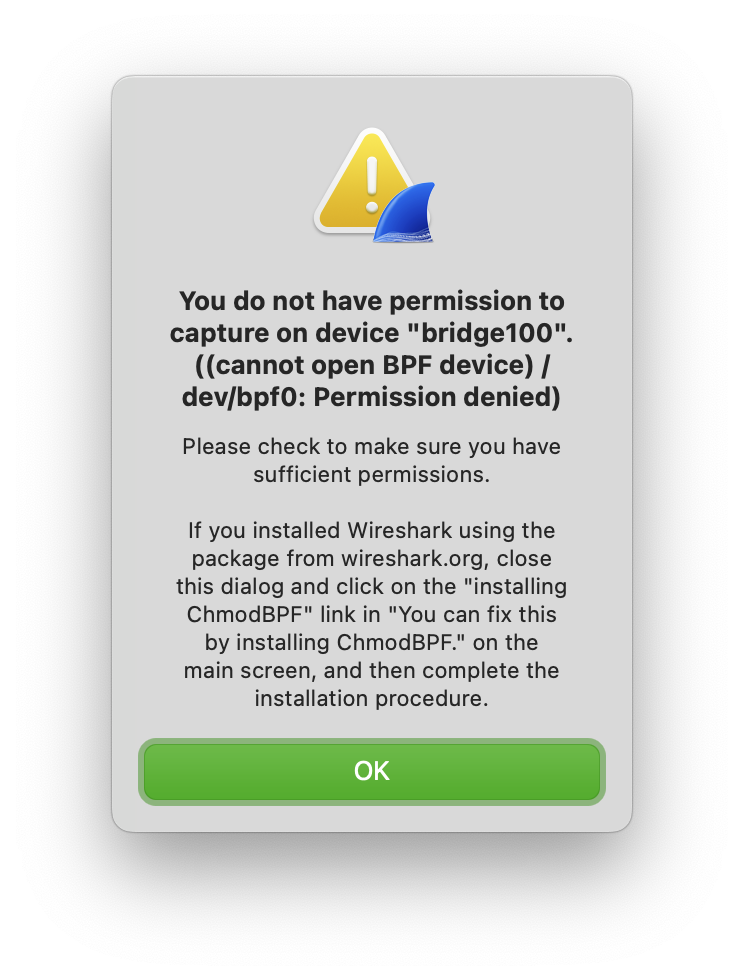The height and width of the screenshot is (980, 744).
Task: Click the "installation procedure." closing line
Action: tap(371, 698)
